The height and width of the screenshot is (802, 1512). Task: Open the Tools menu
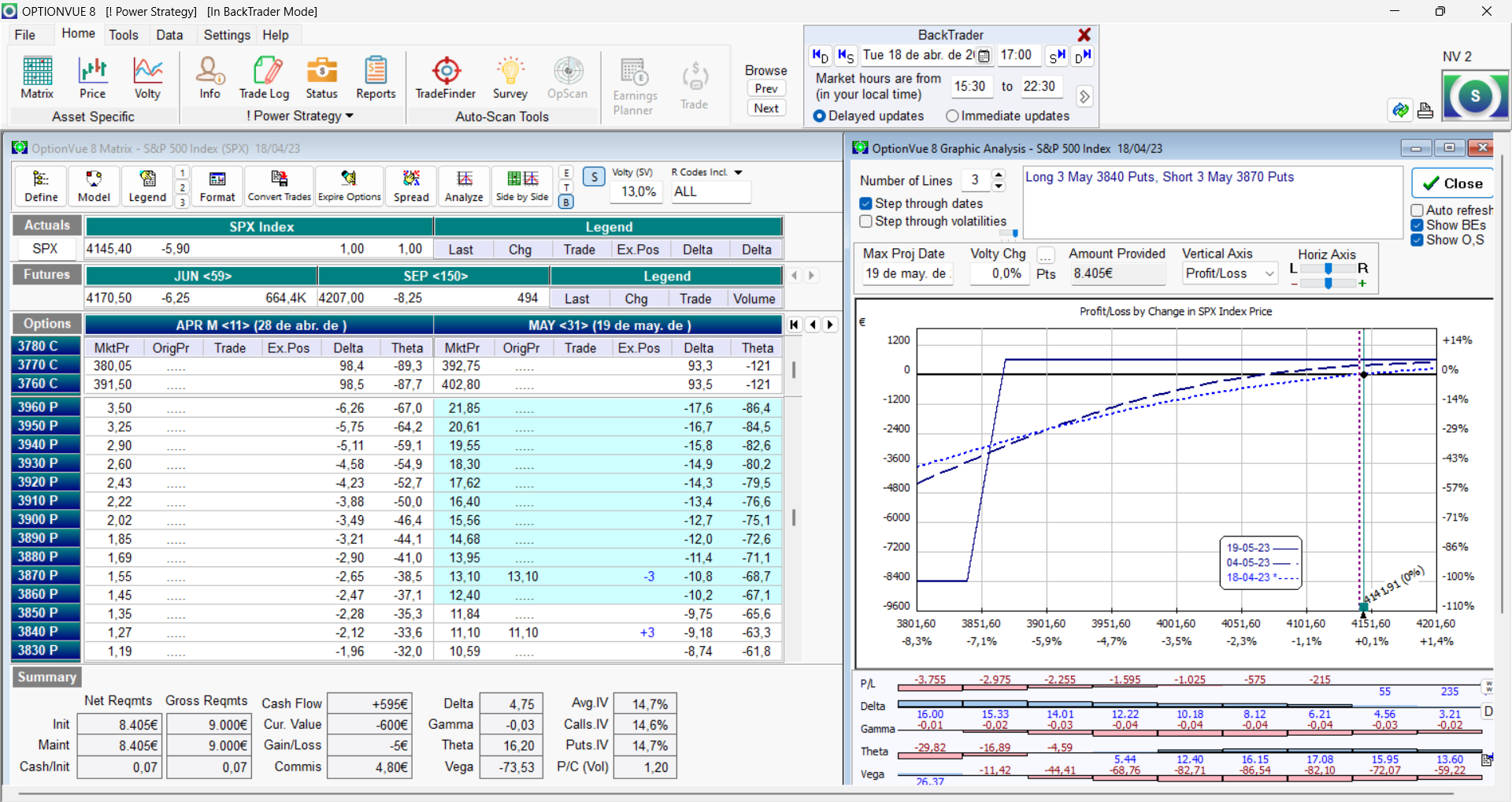[x=123, y=35]
